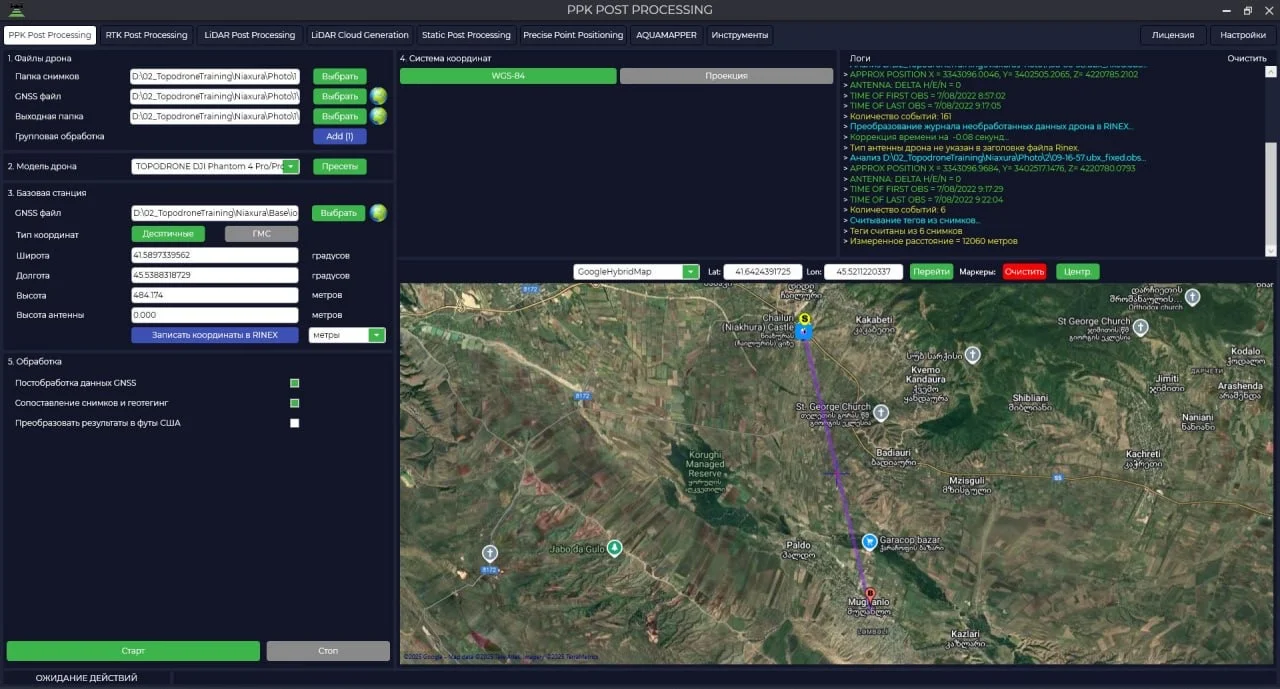
Task: Expand the GoogleHybridMap map type dropdown
Action: pyautogui.click(x=690, y=272)
